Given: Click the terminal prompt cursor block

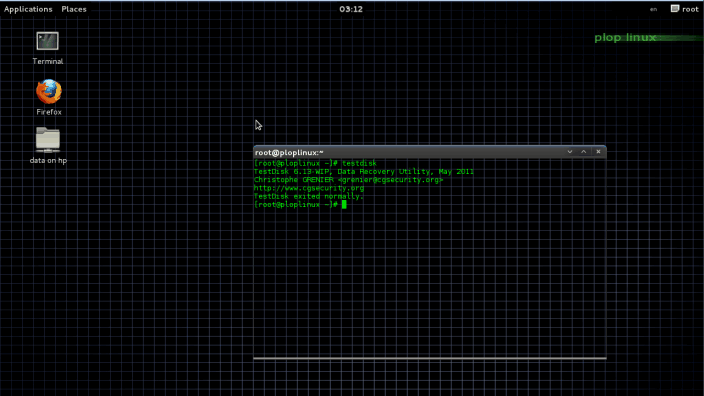Looking at the screenshot, I should pos(344,205).
